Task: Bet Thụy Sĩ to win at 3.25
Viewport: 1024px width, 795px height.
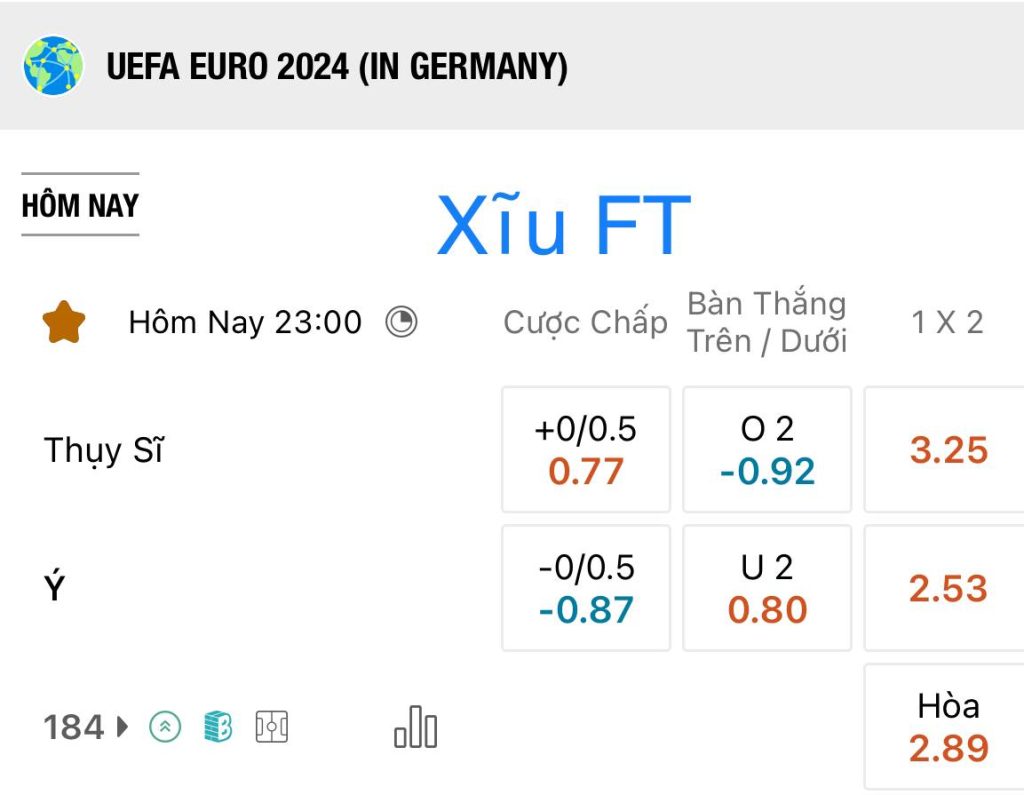Action: click(945, 449)
